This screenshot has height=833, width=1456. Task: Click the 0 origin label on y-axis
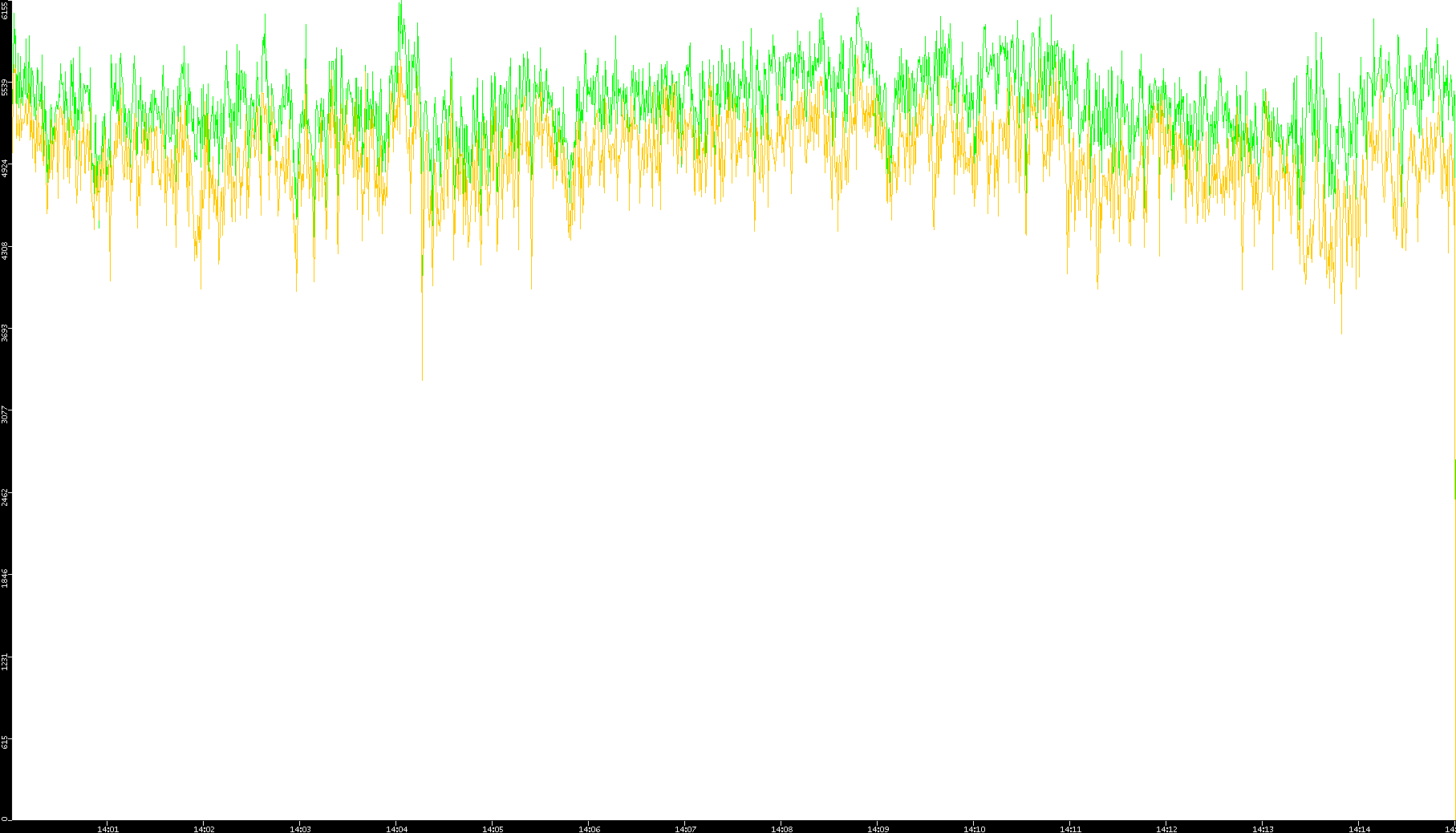point(5,819)
